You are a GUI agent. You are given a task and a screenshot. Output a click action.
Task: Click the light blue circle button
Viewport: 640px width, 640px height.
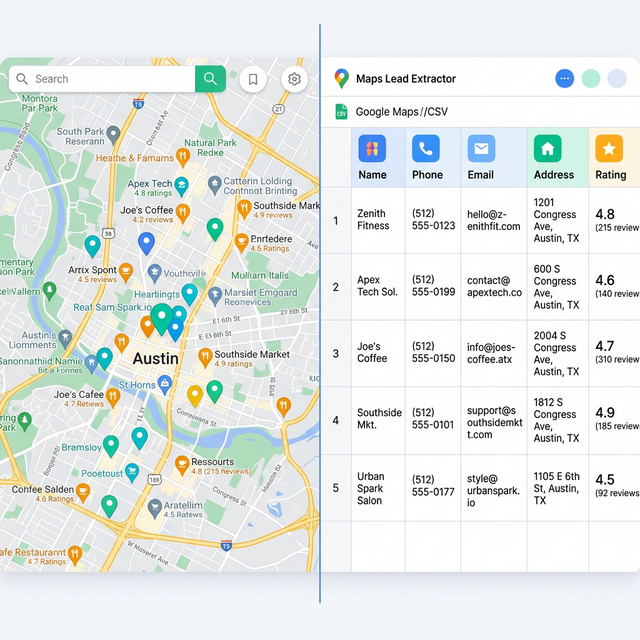[x=617, y=78]
